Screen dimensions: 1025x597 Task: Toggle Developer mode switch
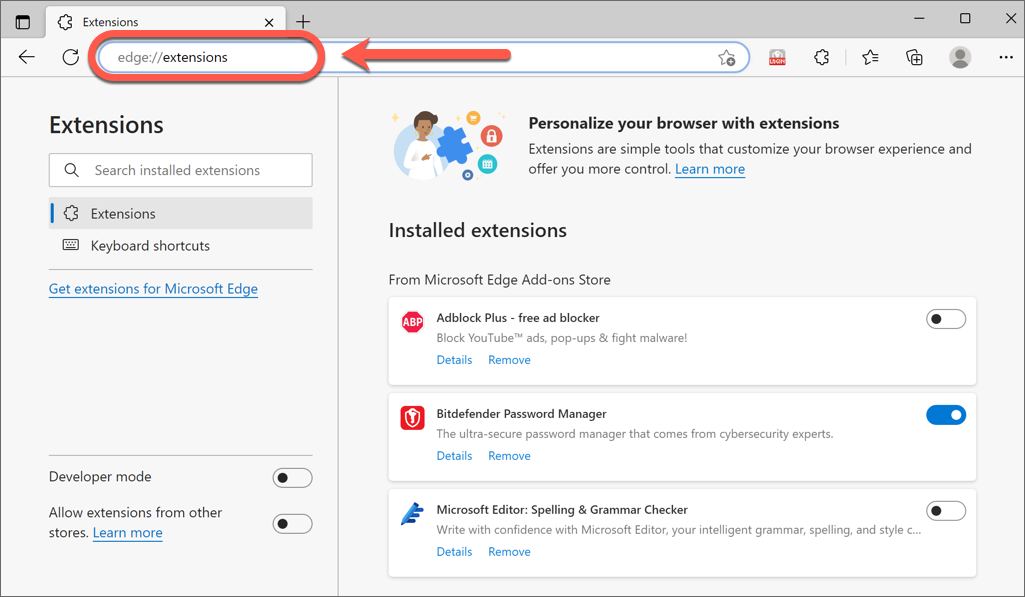[292, 477]
